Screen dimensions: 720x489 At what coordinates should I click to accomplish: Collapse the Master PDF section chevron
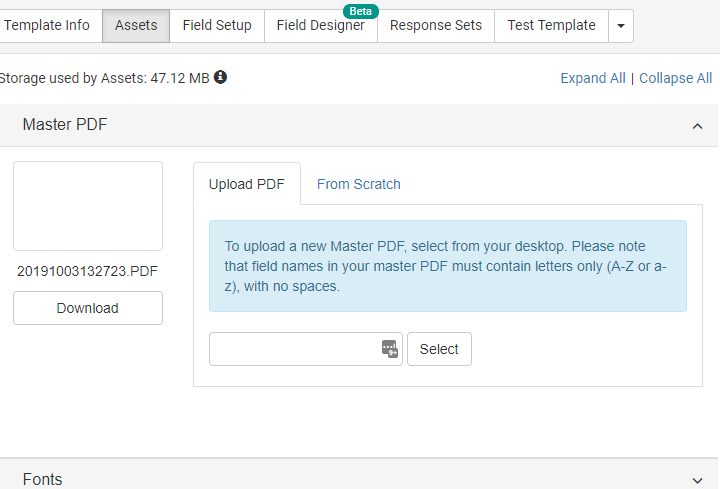697,126
